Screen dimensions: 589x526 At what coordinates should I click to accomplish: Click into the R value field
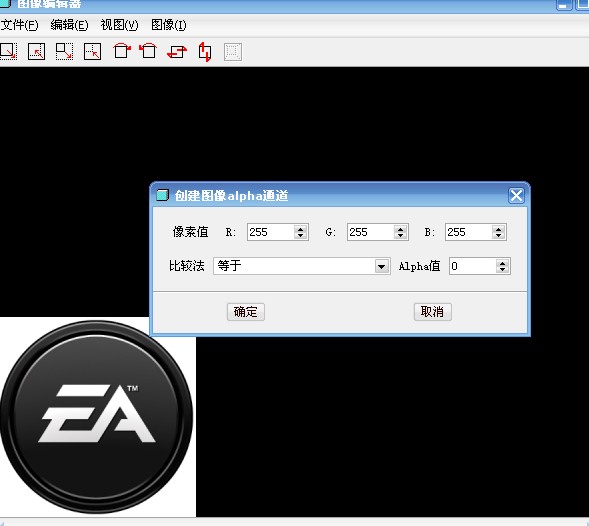pos(270,232)
